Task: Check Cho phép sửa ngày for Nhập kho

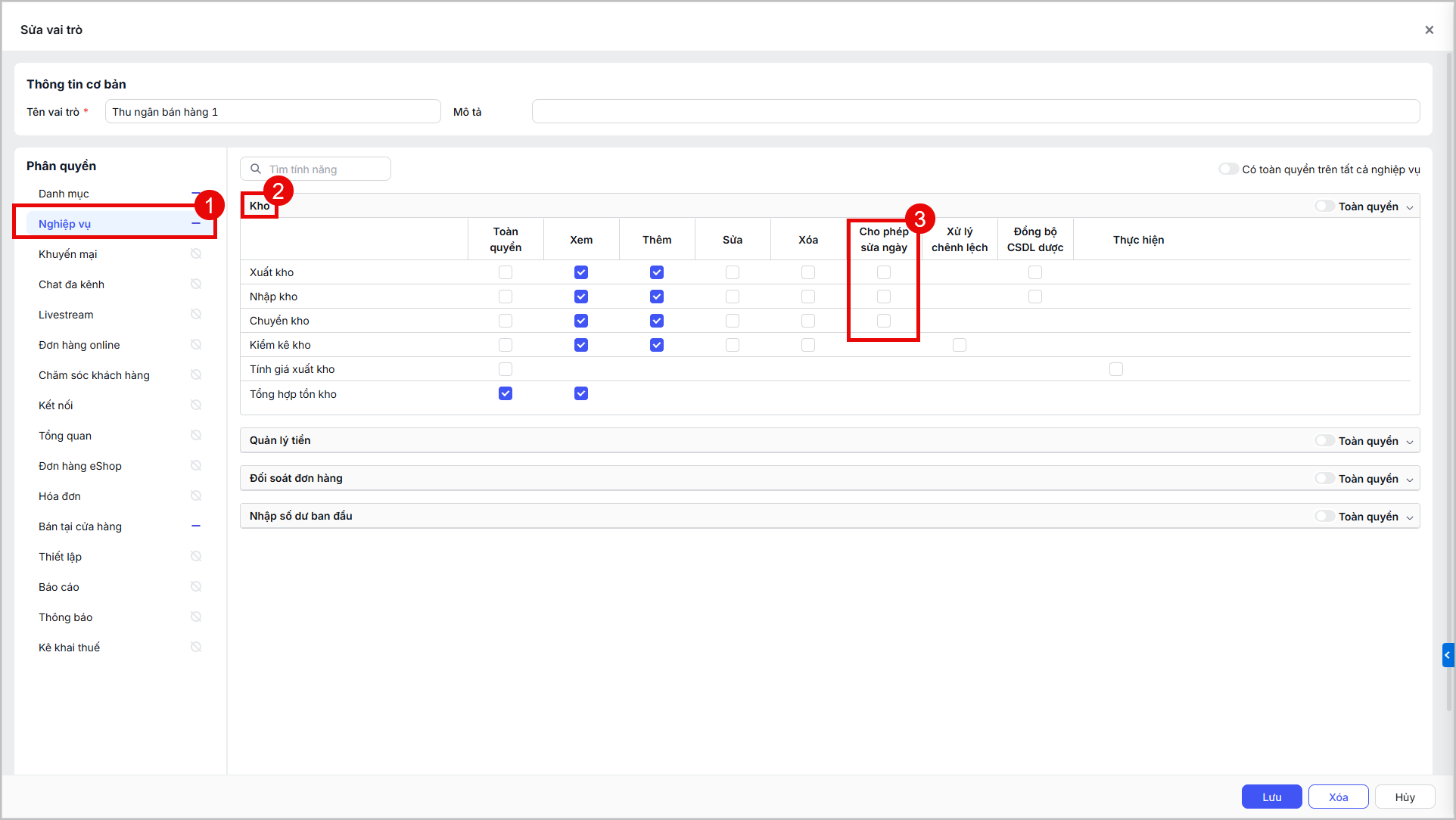Action: (x=884, y=297)
